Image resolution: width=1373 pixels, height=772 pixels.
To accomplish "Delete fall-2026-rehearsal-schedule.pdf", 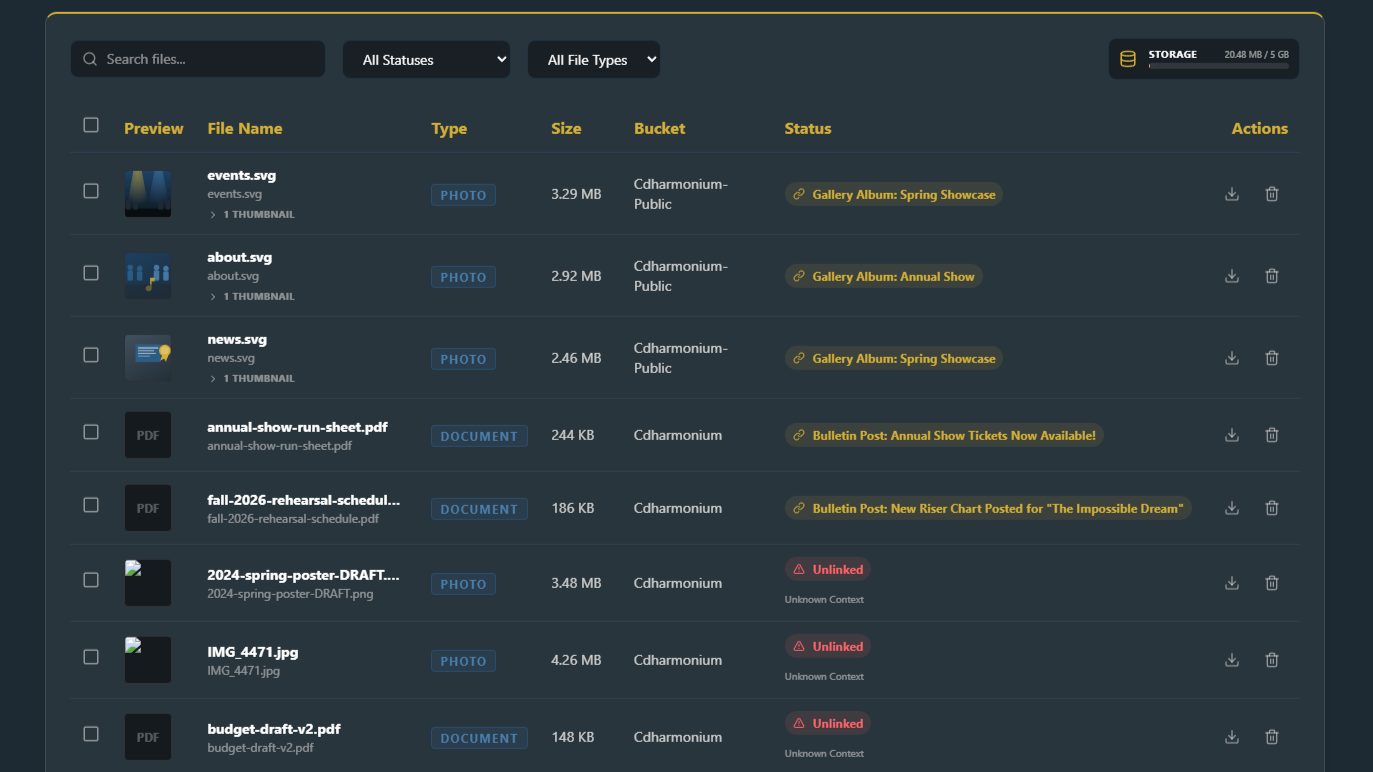I will 1272,508.
